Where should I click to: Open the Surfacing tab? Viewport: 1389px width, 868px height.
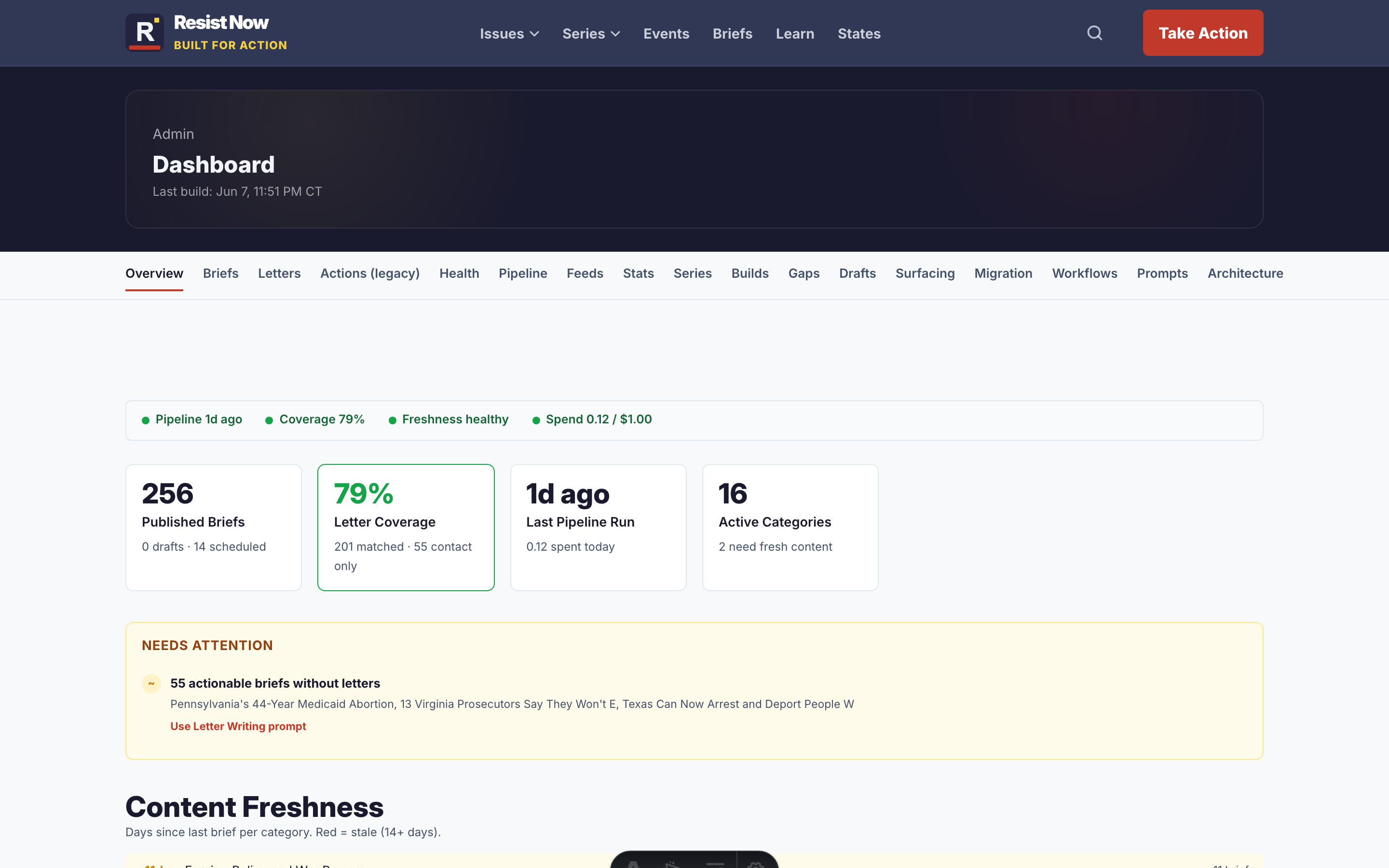pos(925,273)
